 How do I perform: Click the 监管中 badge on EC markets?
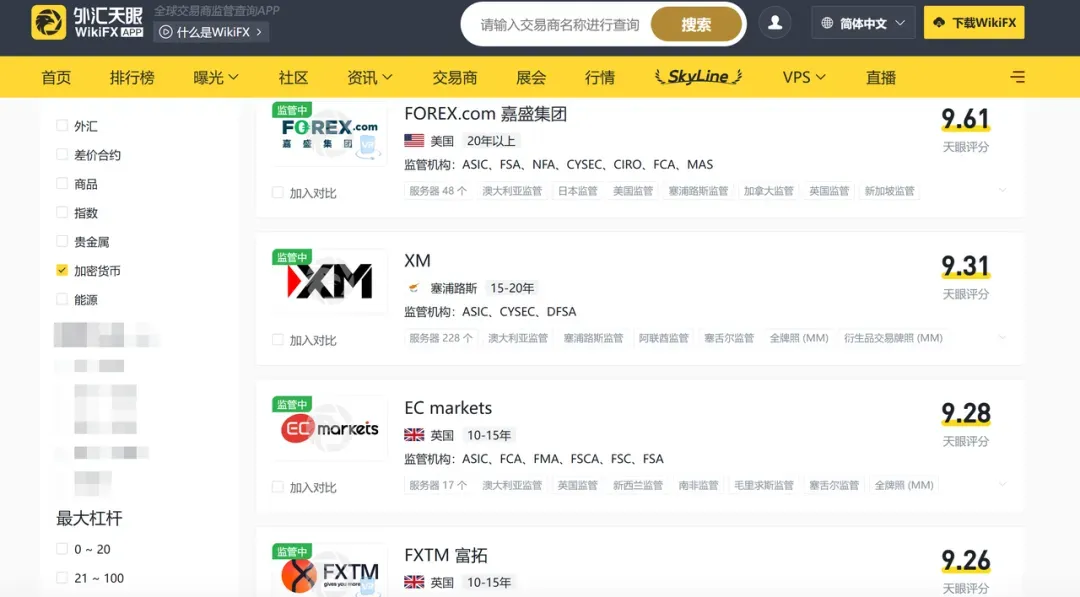292,404
